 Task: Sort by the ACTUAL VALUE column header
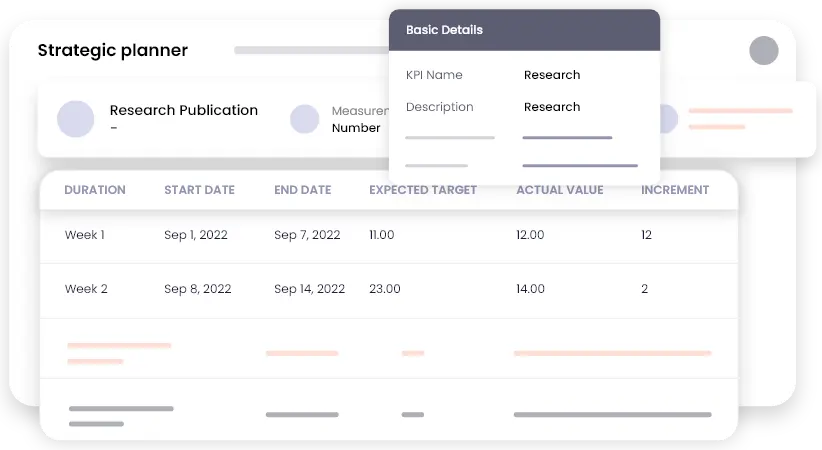point(560,190)
